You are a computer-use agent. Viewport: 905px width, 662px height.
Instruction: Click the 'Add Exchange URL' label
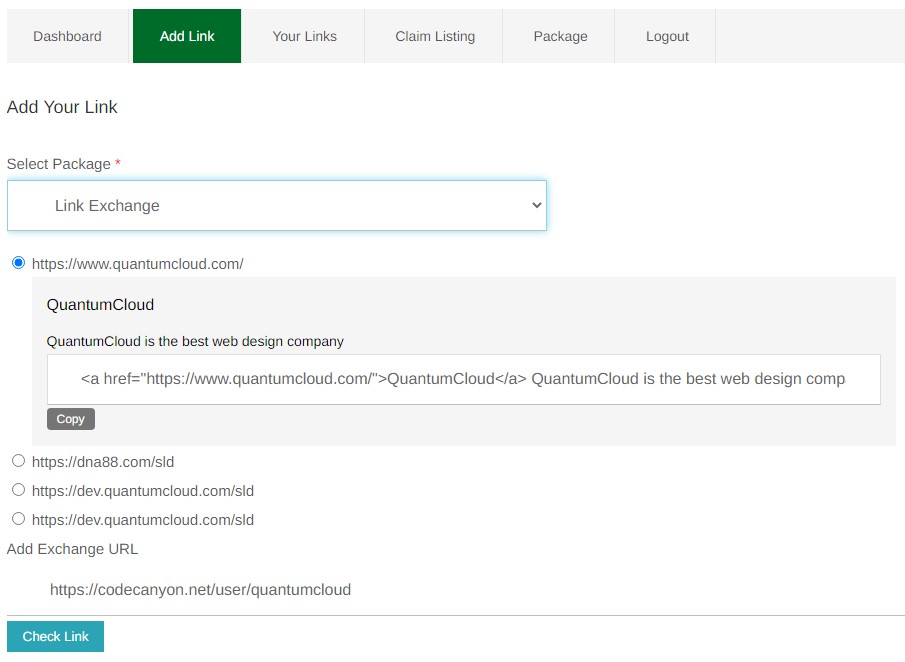72,549
